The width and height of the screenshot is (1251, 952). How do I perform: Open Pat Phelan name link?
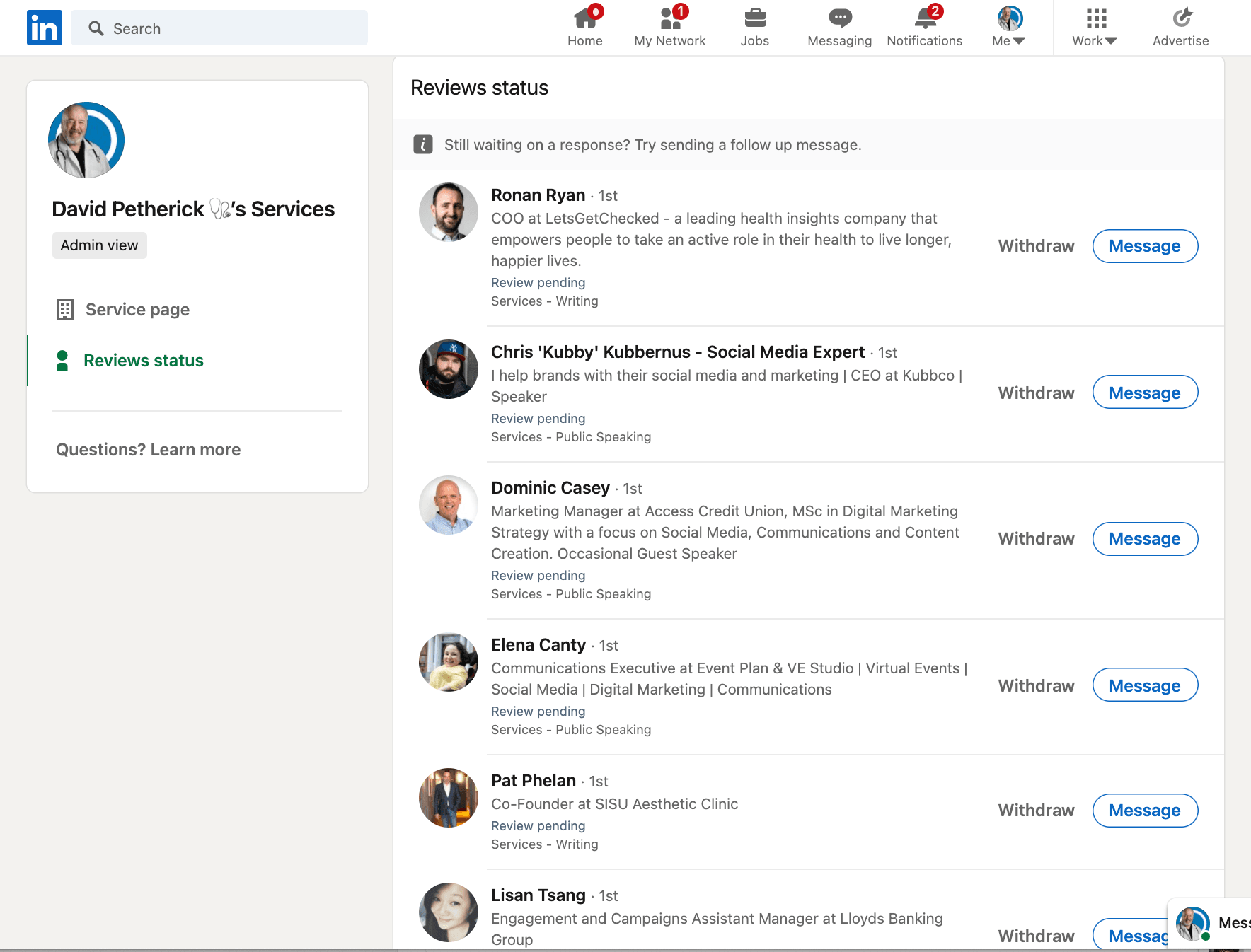pyautogui.click(x=534, y=781)
